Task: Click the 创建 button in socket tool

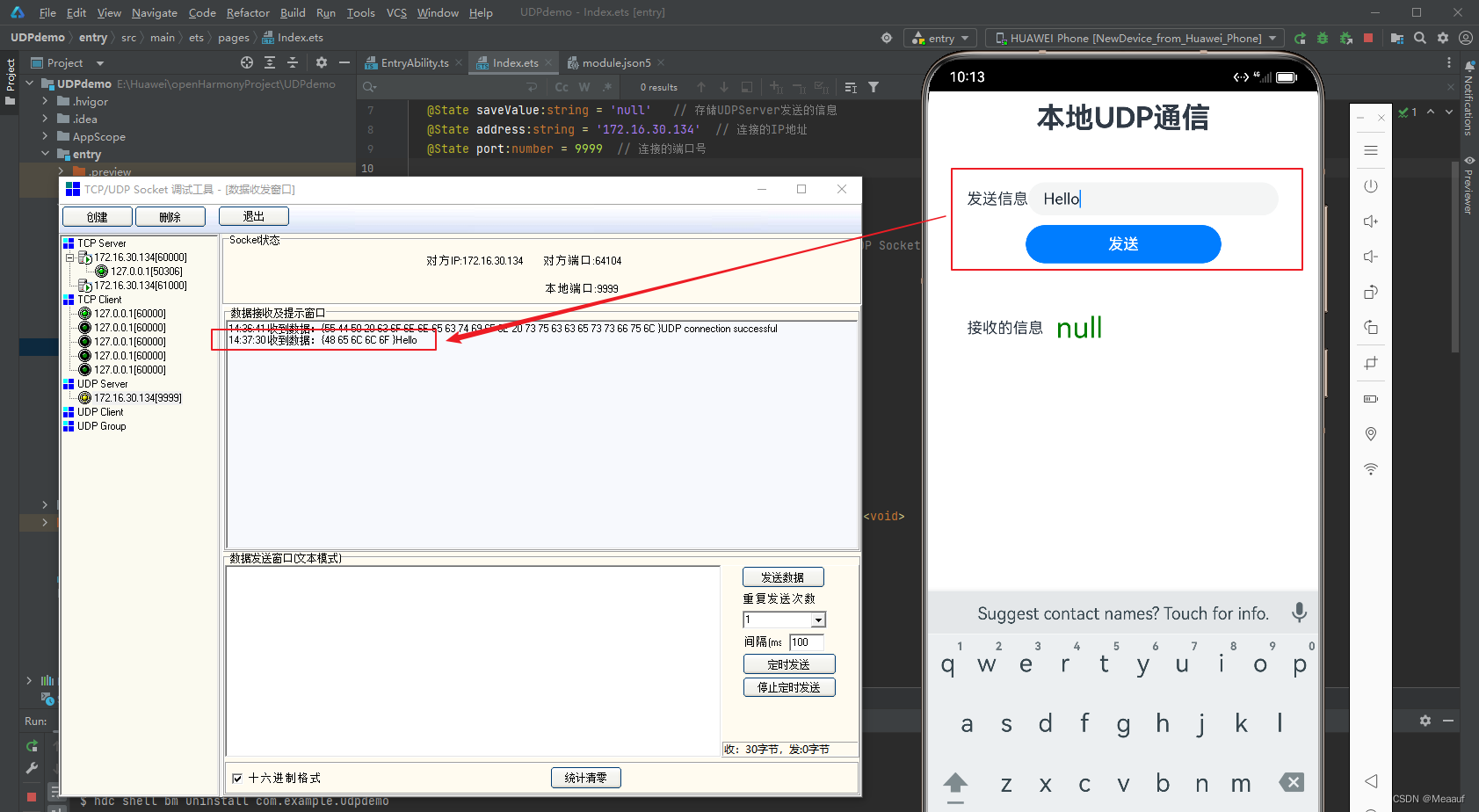Action: (97, 217)
